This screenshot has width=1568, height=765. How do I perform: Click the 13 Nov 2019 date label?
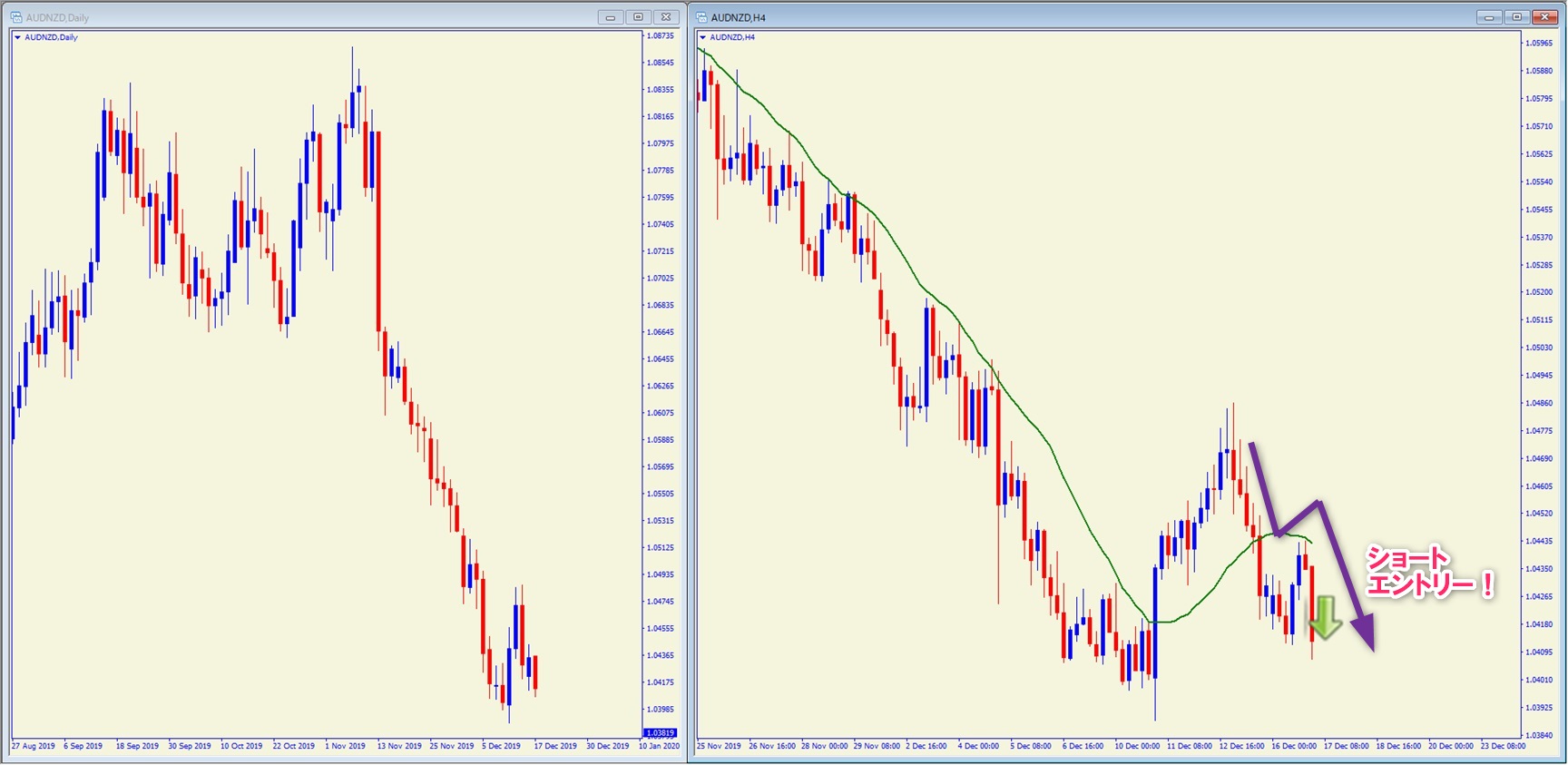pos(399,746)
